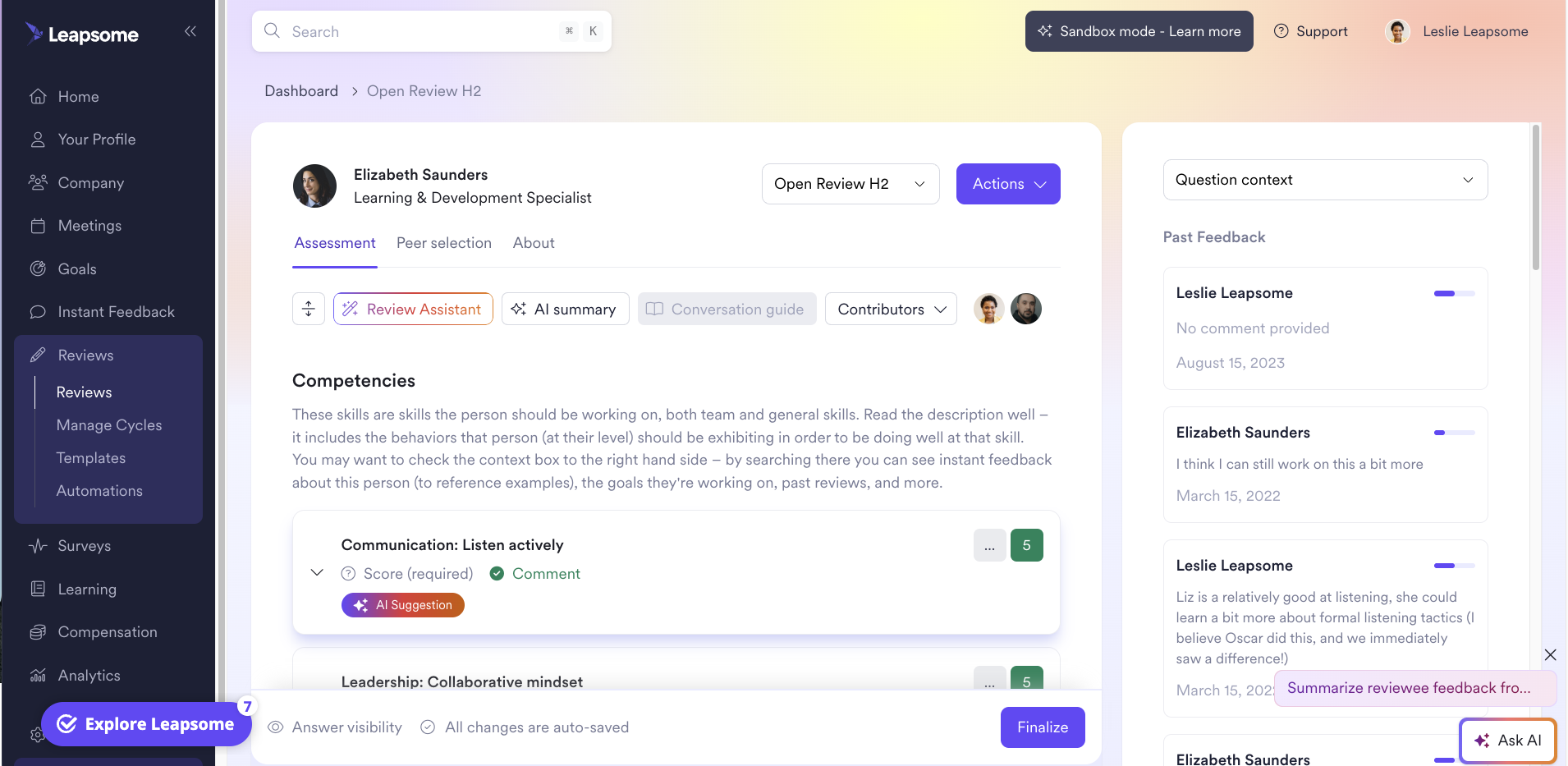Expand the Question context dropdown
This screenshot has height=766, width=1568.
pos(1325,180)
